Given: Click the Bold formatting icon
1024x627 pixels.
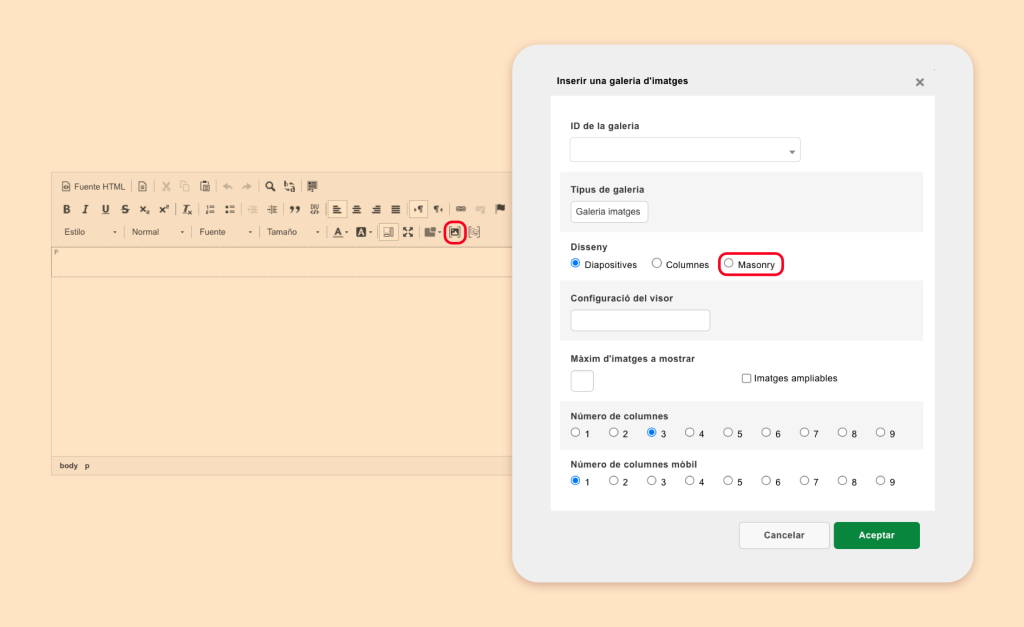Looking at the screenshot, I should (x=66, y=209).
